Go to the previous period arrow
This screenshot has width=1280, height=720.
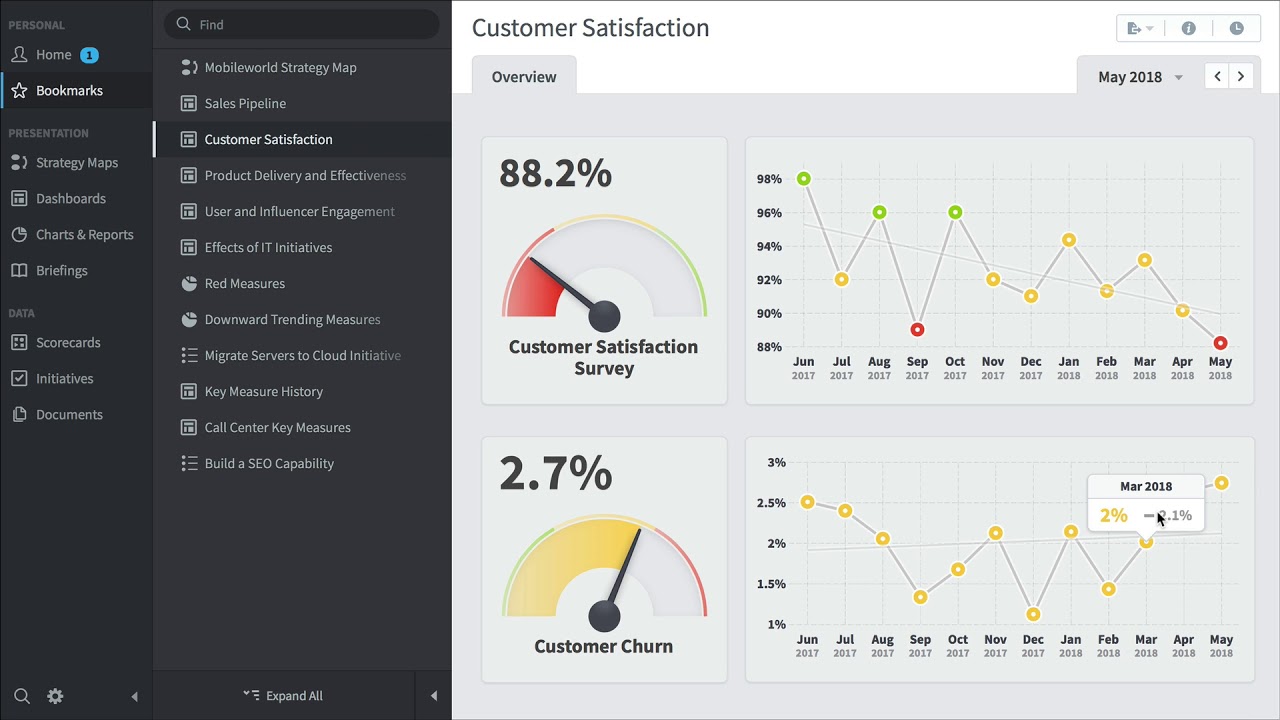tap(1217, 76)
